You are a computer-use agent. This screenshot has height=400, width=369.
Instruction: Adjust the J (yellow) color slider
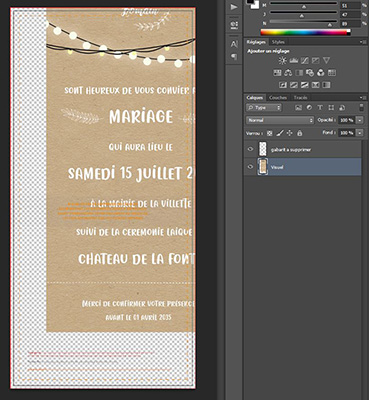[301, 15]
